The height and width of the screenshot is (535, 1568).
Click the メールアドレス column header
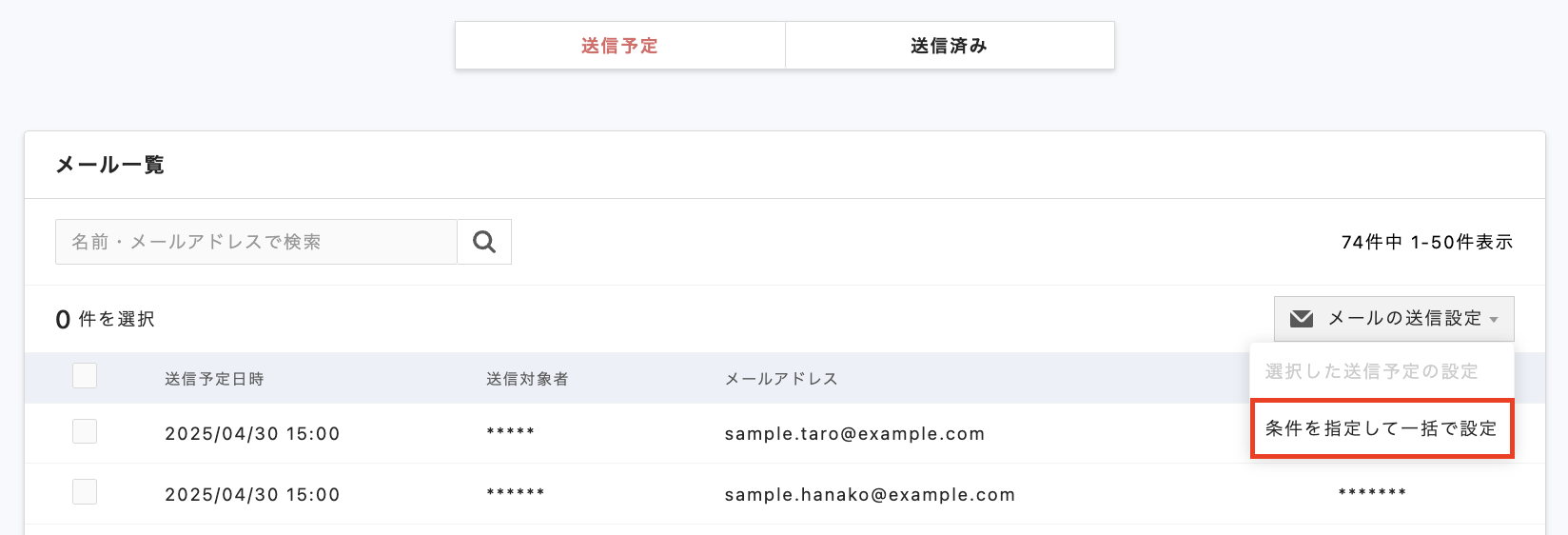pyautogui.click(x=781, y=379)
